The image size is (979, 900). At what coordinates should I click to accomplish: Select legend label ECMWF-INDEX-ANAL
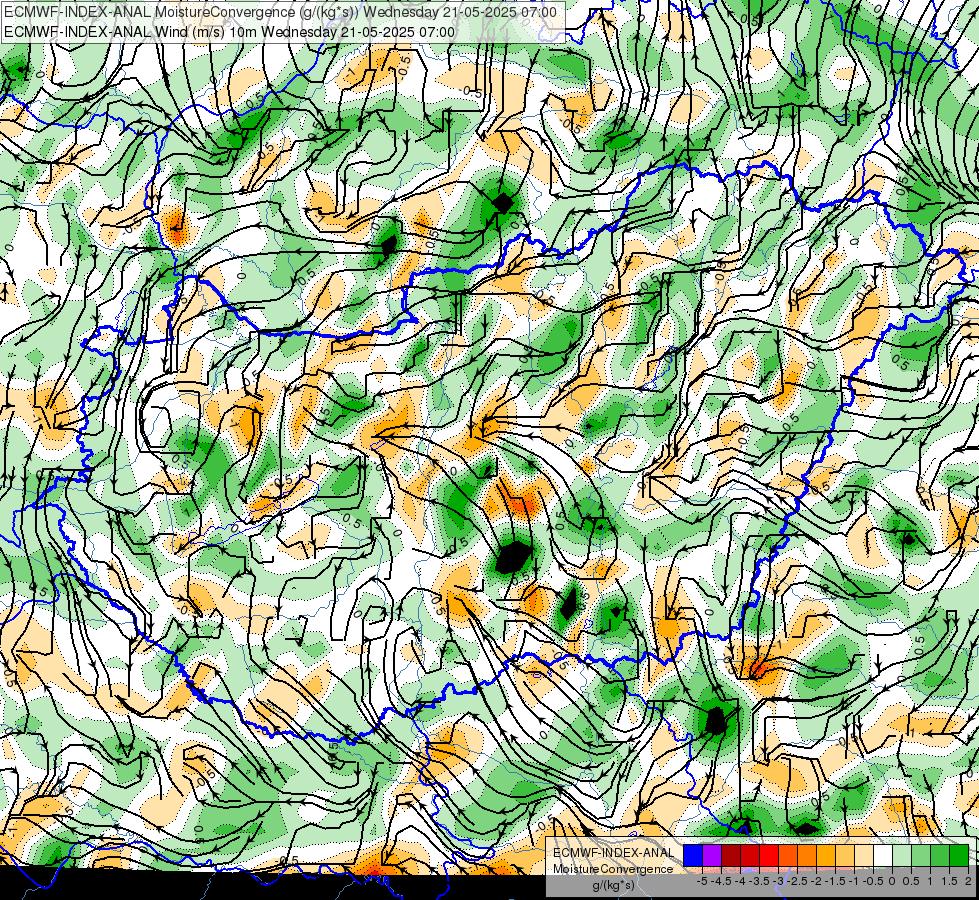tap(613, 853)
